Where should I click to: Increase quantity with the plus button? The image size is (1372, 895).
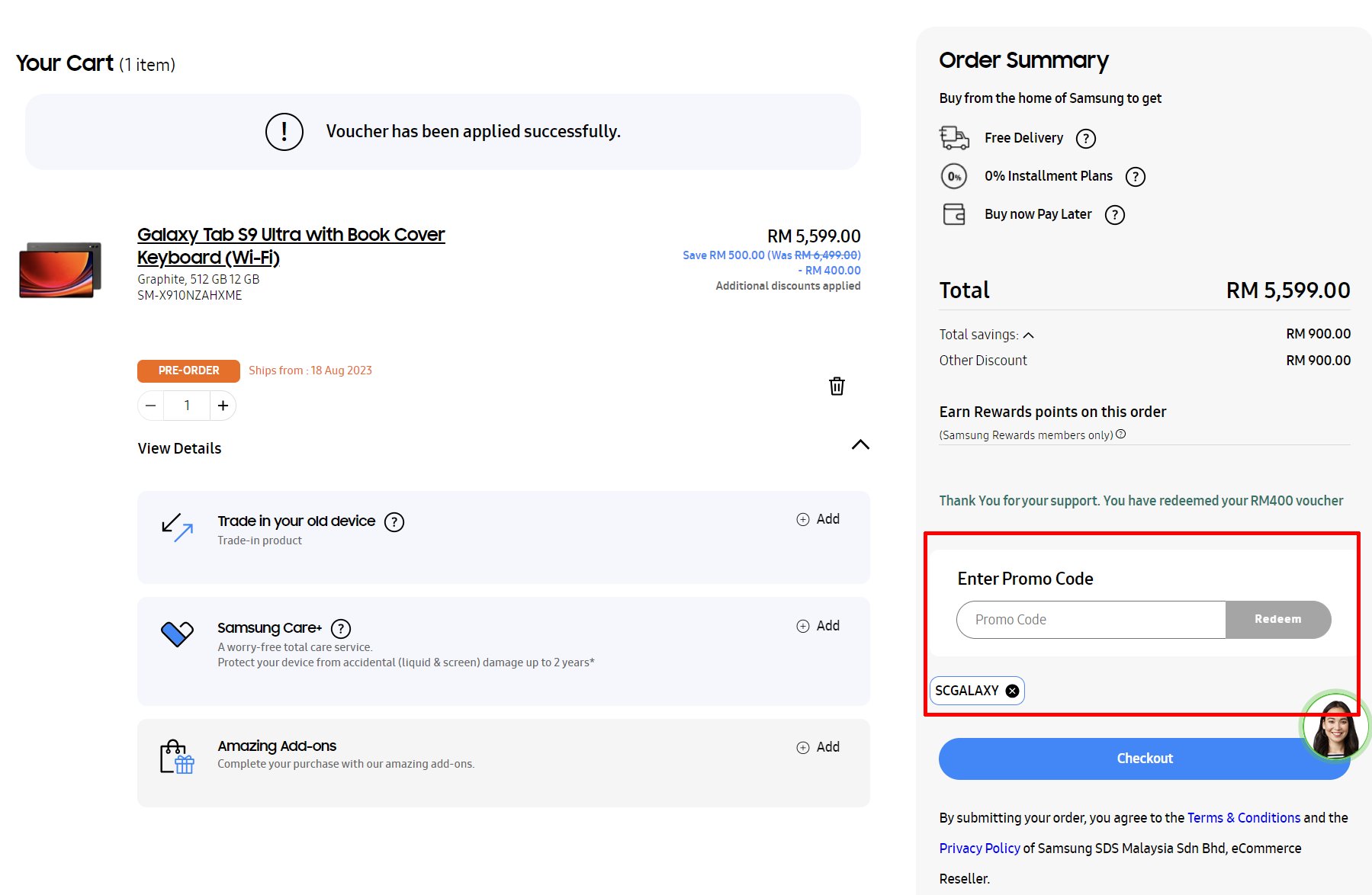click(223, 406)
